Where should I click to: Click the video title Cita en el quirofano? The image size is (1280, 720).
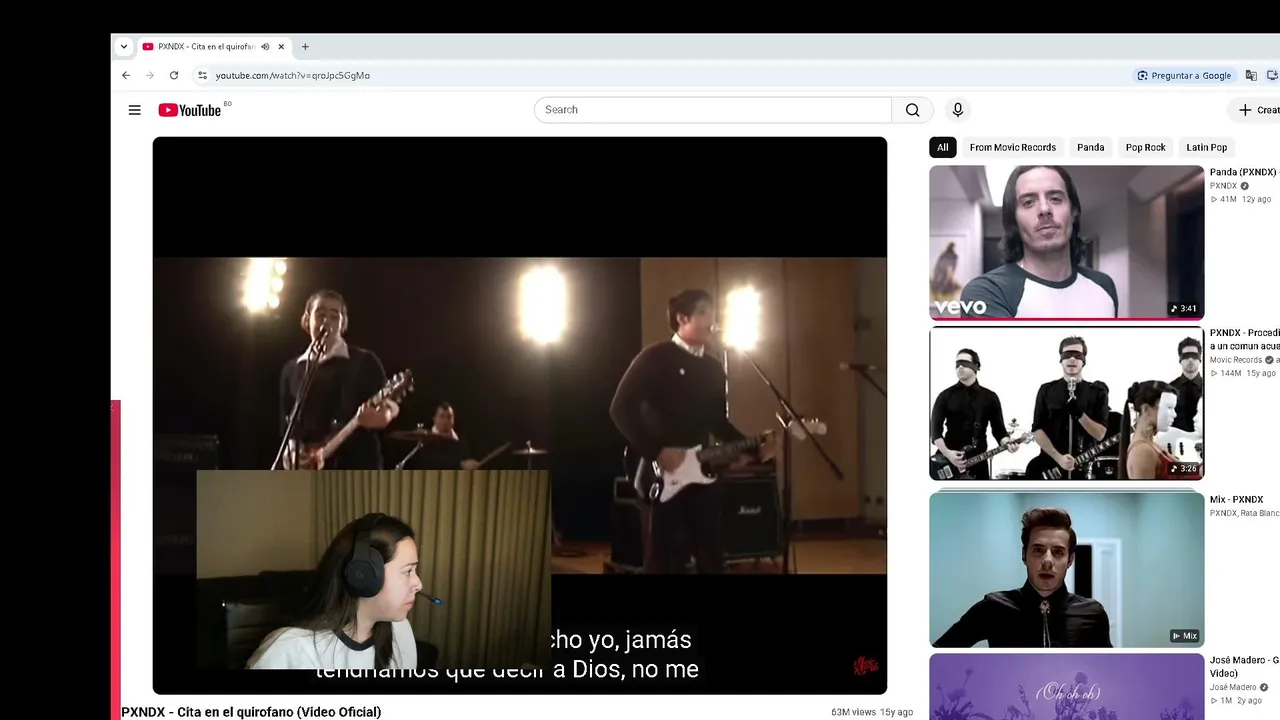[251, 712]
